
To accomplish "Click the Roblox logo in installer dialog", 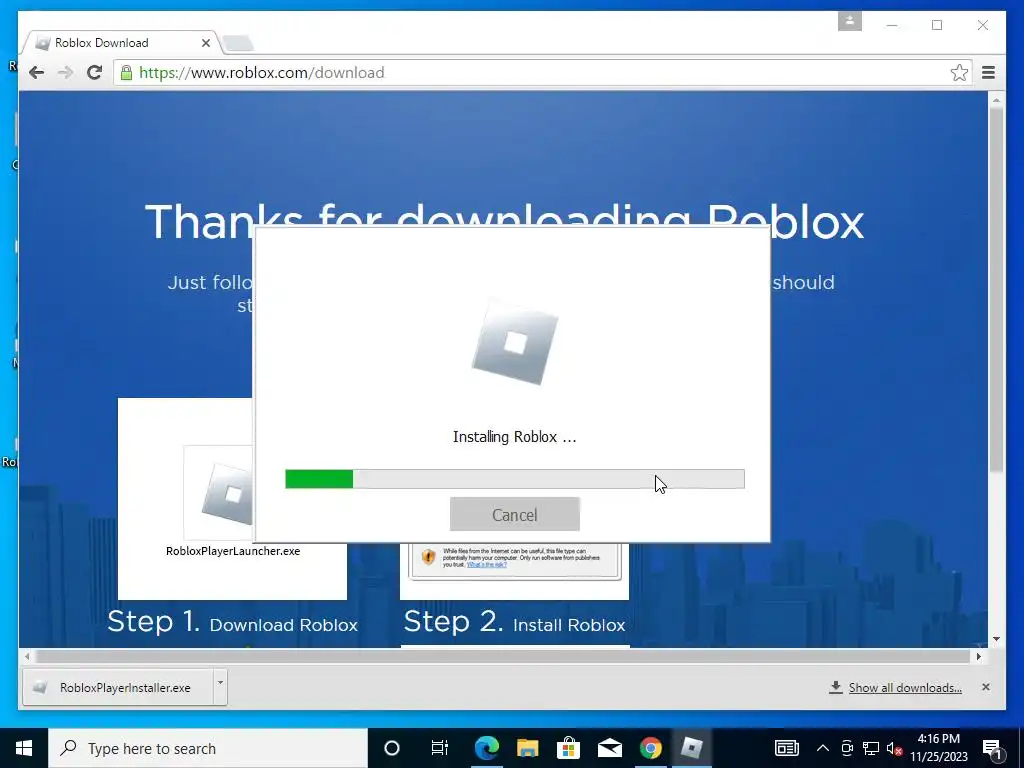I will pyautogui.click(x=515, y=342).
